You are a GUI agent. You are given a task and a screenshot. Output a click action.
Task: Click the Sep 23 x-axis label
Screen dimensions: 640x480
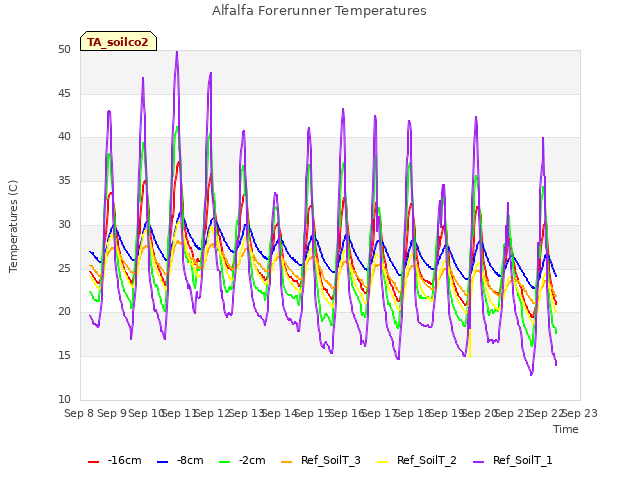click(580, 413)
